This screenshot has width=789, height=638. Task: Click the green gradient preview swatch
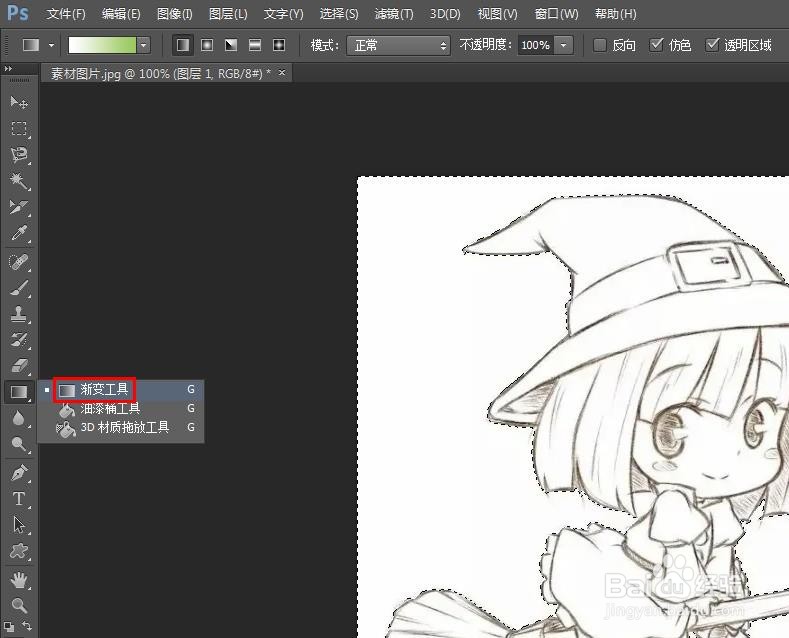[x=102, y=45]
